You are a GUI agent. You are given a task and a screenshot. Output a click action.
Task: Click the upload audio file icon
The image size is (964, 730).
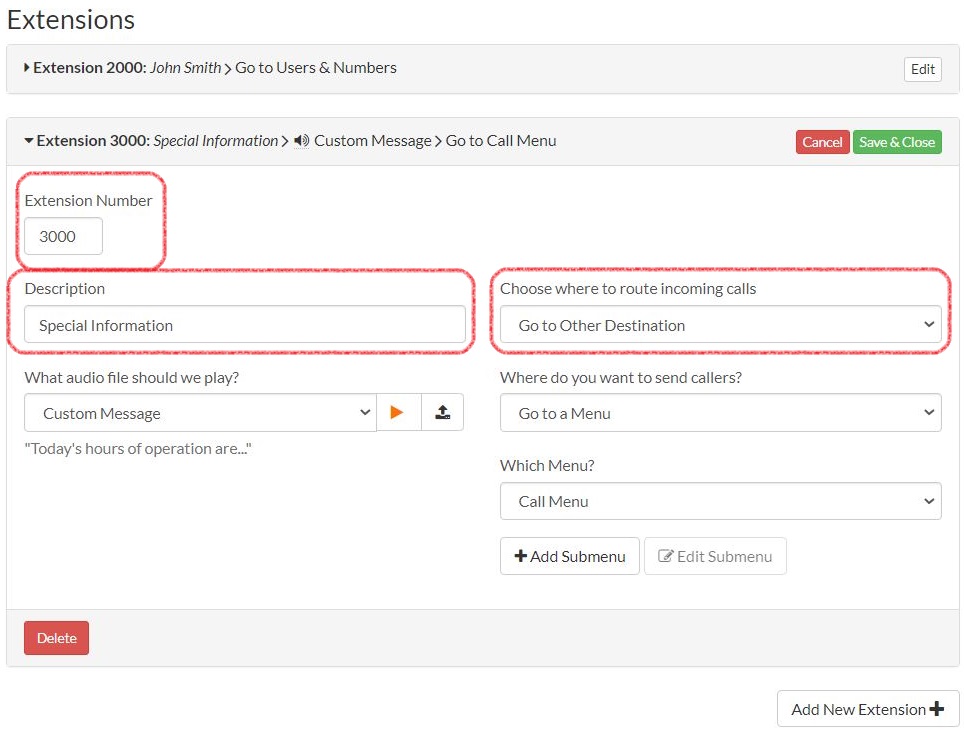coord(442,413)
